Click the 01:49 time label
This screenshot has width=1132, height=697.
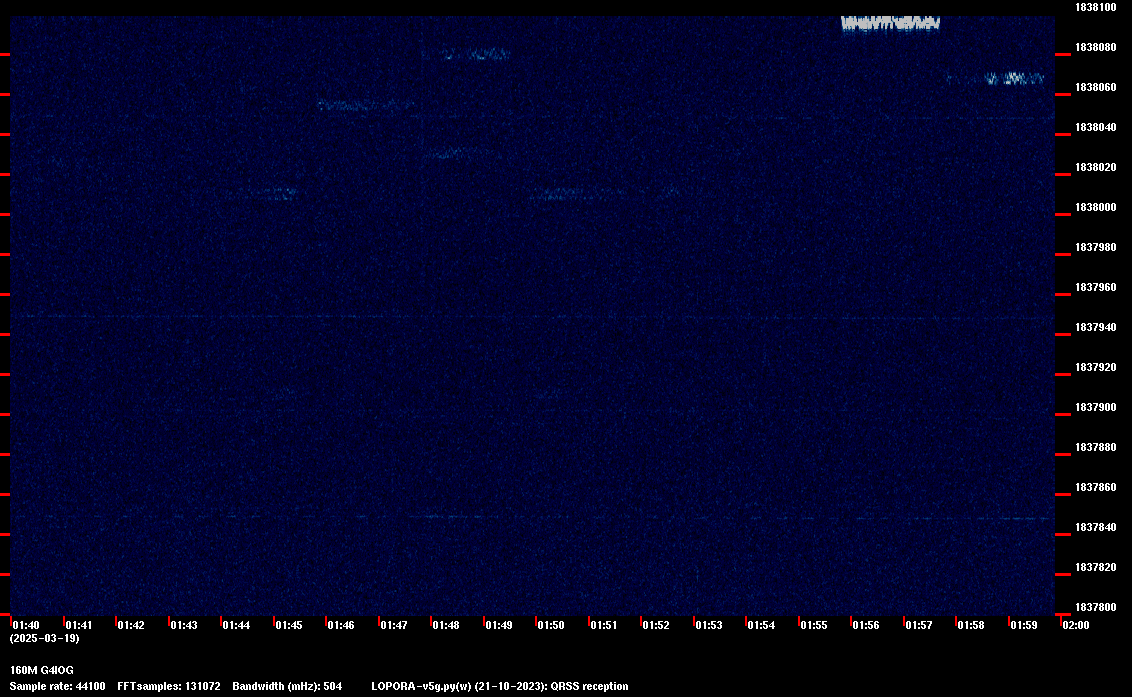pos(499,625)
